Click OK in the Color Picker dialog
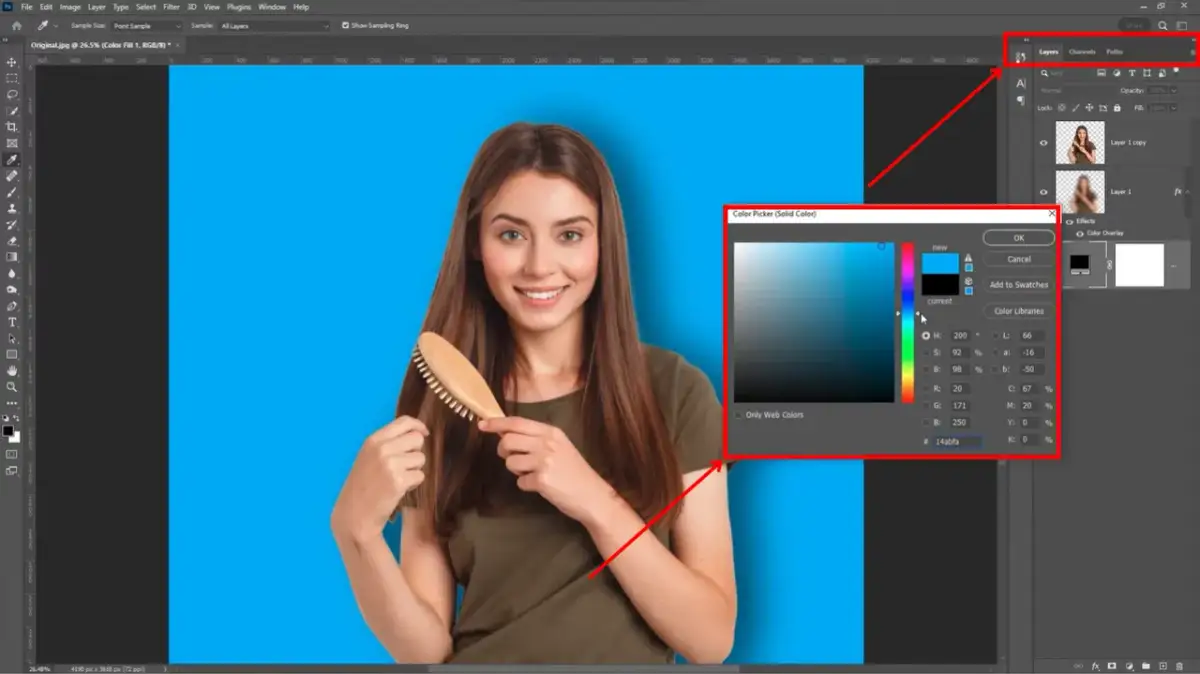 coord(1018,237)
